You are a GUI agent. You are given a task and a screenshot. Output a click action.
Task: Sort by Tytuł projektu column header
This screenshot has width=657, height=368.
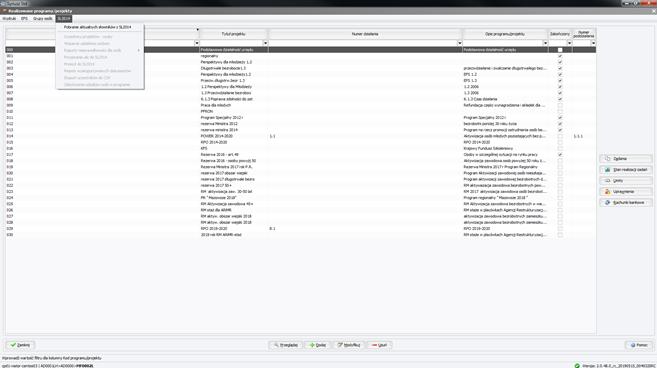(x=233, y=34)
